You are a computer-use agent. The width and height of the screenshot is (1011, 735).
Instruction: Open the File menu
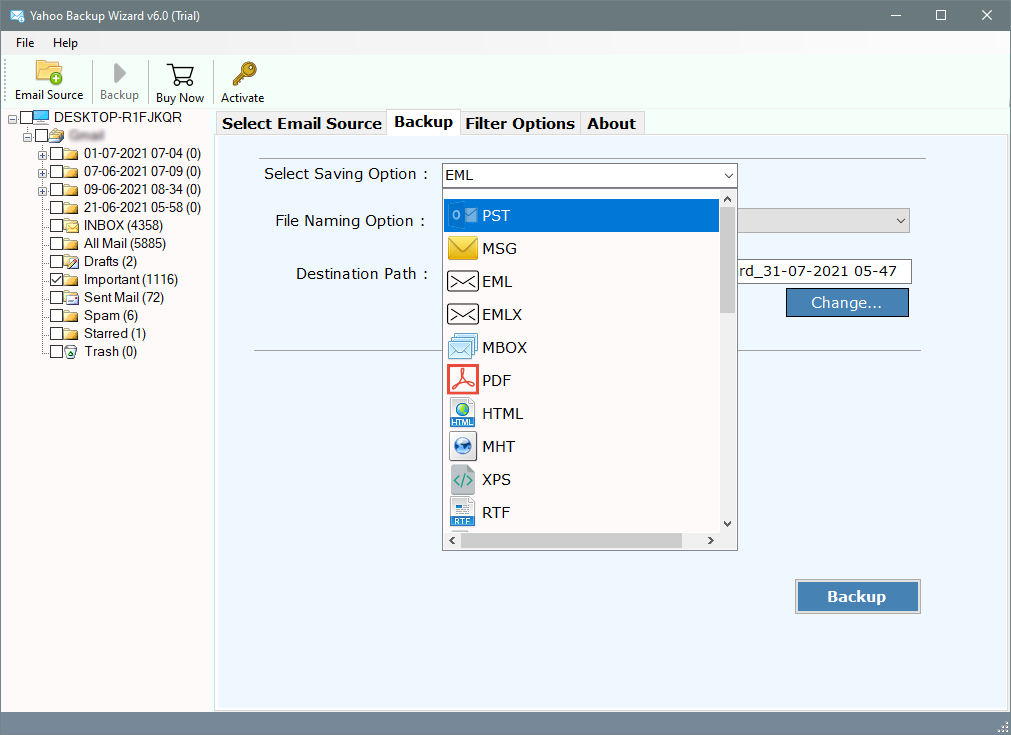(x=25, y=43)
